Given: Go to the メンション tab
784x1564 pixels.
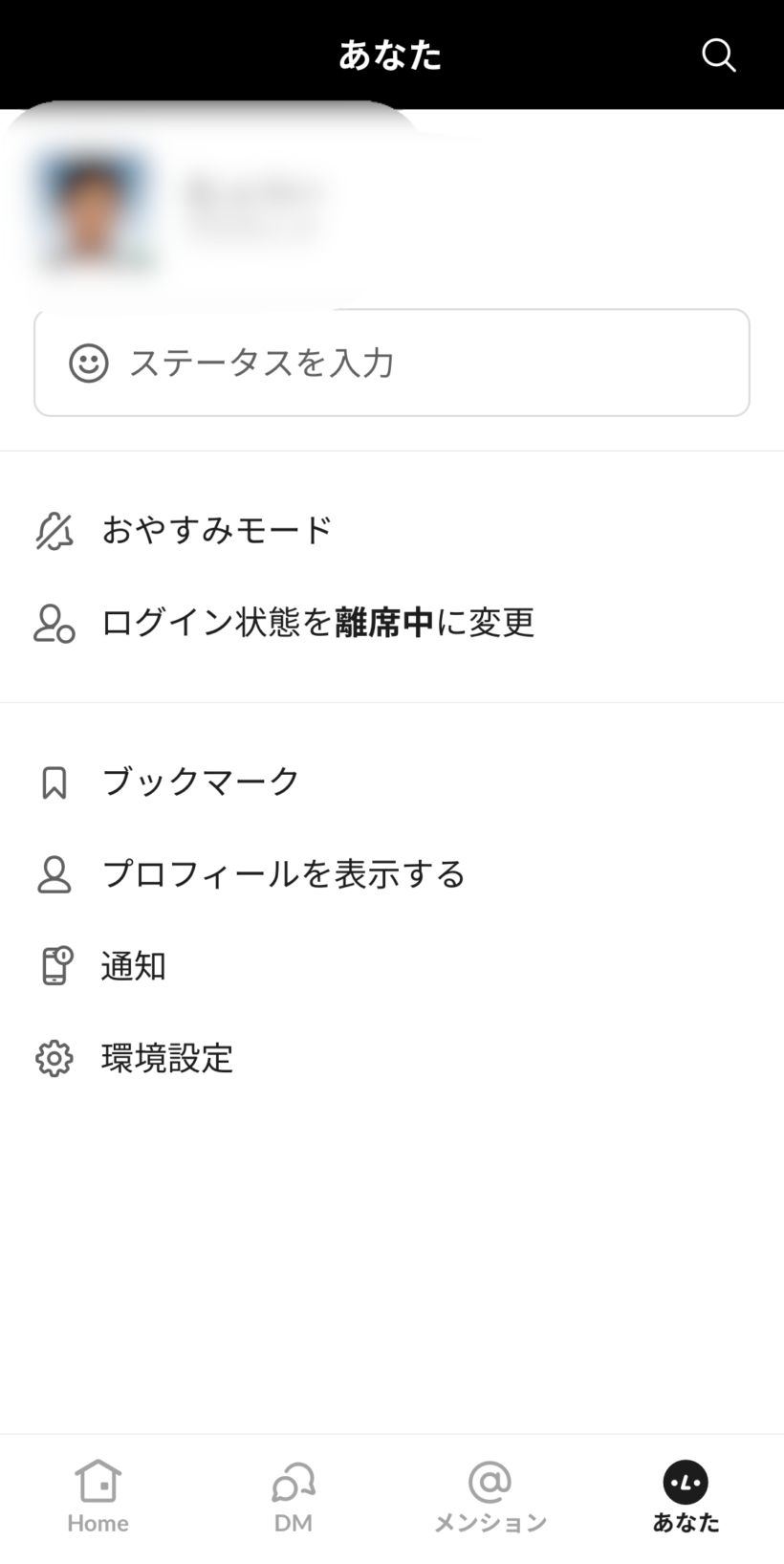Looking at the screenshot, I should coord(490,1495).
